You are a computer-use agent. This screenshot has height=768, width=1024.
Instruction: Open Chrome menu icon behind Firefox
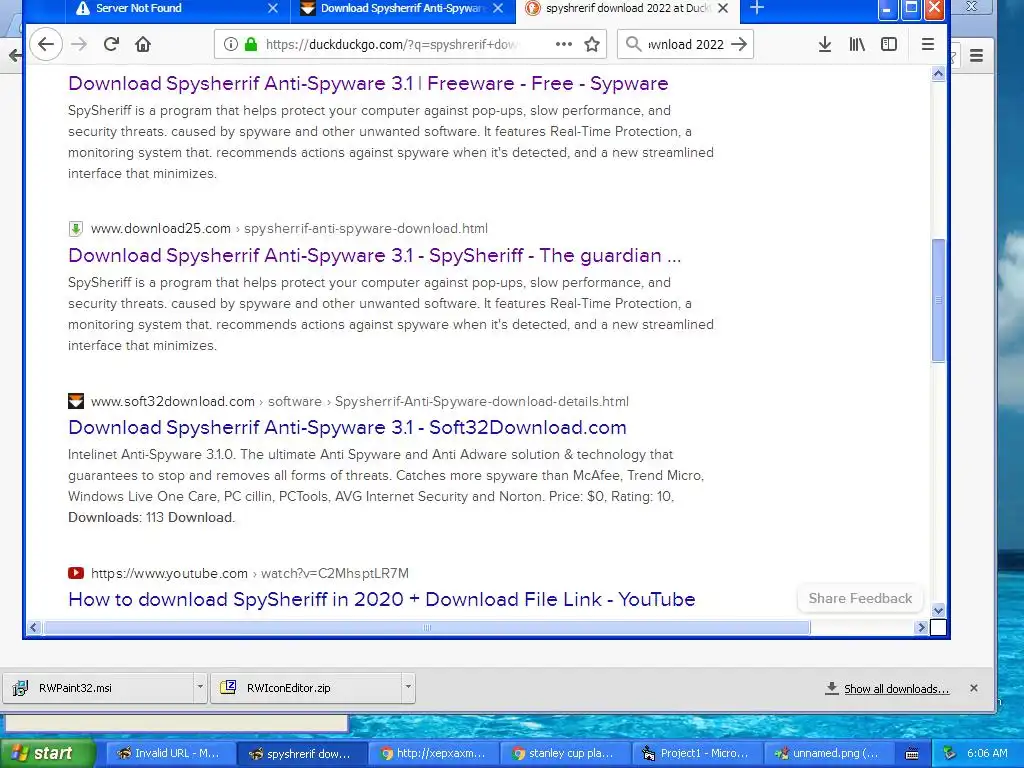click(x=976, y=56)
